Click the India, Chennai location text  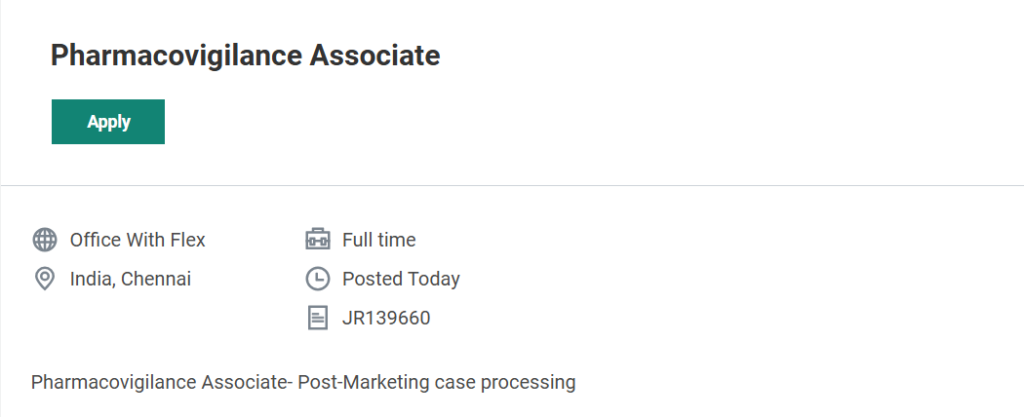130,279
